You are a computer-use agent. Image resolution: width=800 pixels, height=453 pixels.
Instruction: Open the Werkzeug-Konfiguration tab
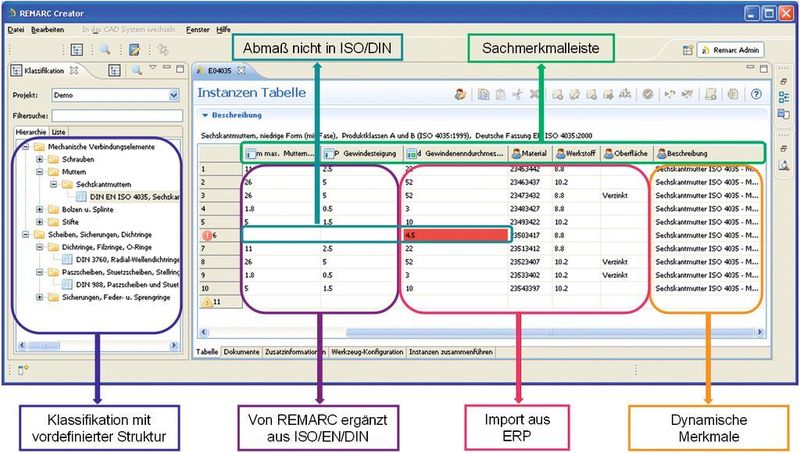[367, 352]
